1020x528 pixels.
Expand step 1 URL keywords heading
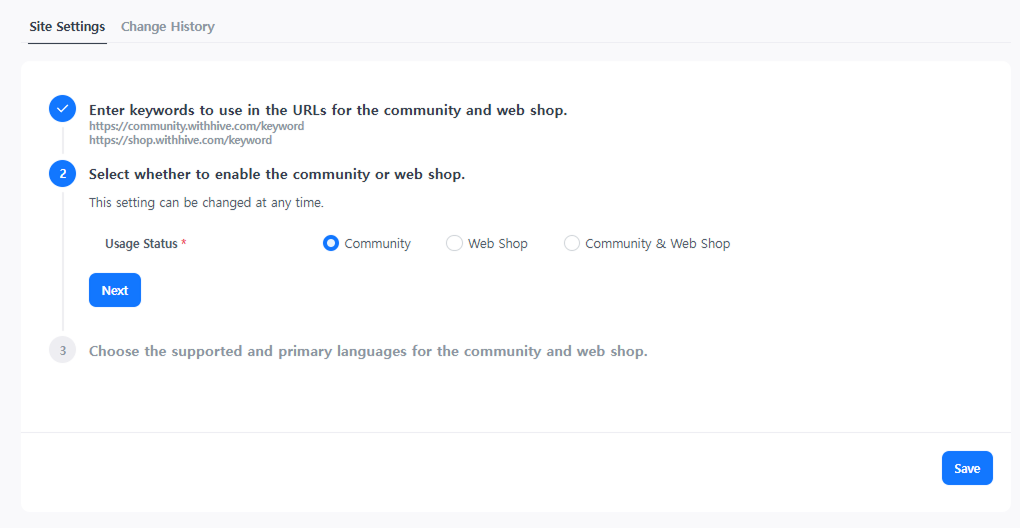tap(328, 110)
